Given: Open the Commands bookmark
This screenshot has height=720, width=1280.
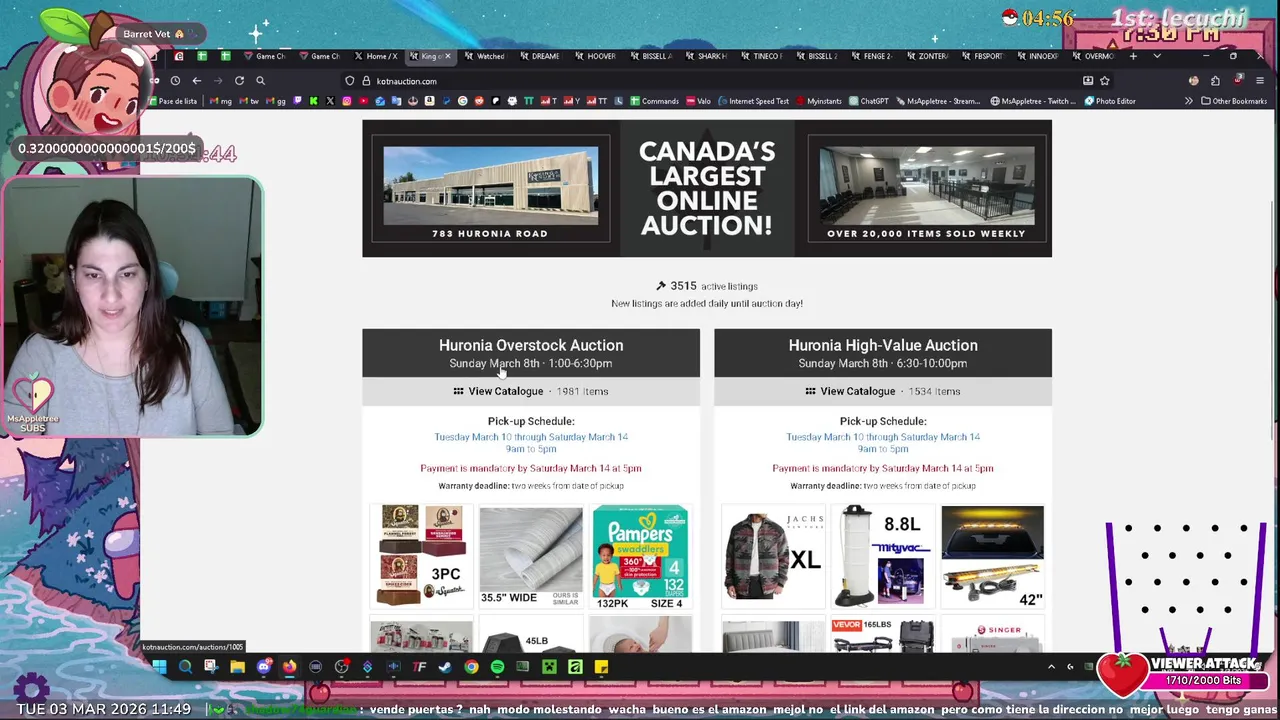Looking at the screenshot, I should coord(654,101).
